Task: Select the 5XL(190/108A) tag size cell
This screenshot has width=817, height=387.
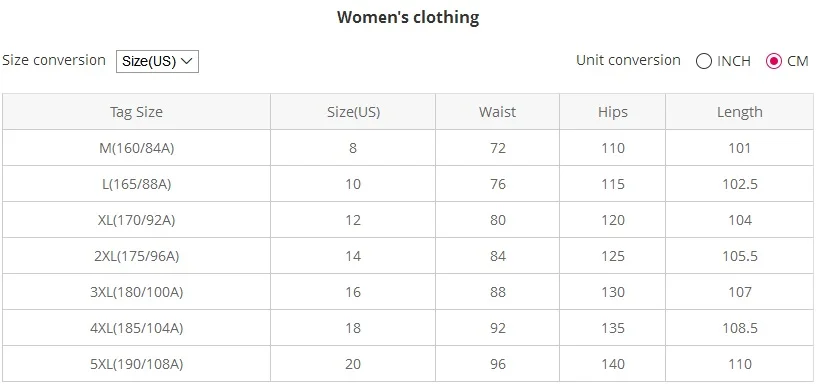Action: coord(136,364)
